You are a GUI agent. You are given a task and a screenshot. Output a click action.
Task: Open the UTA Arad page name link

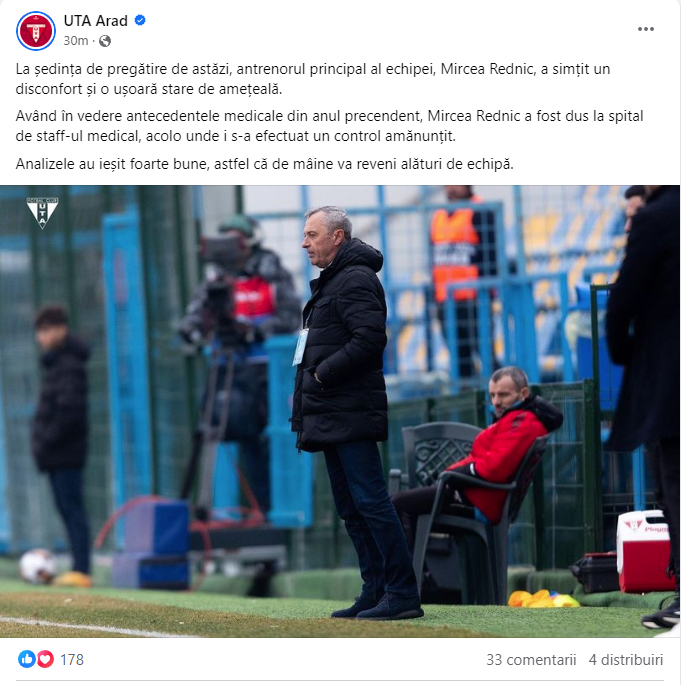(x=96, y=21)
